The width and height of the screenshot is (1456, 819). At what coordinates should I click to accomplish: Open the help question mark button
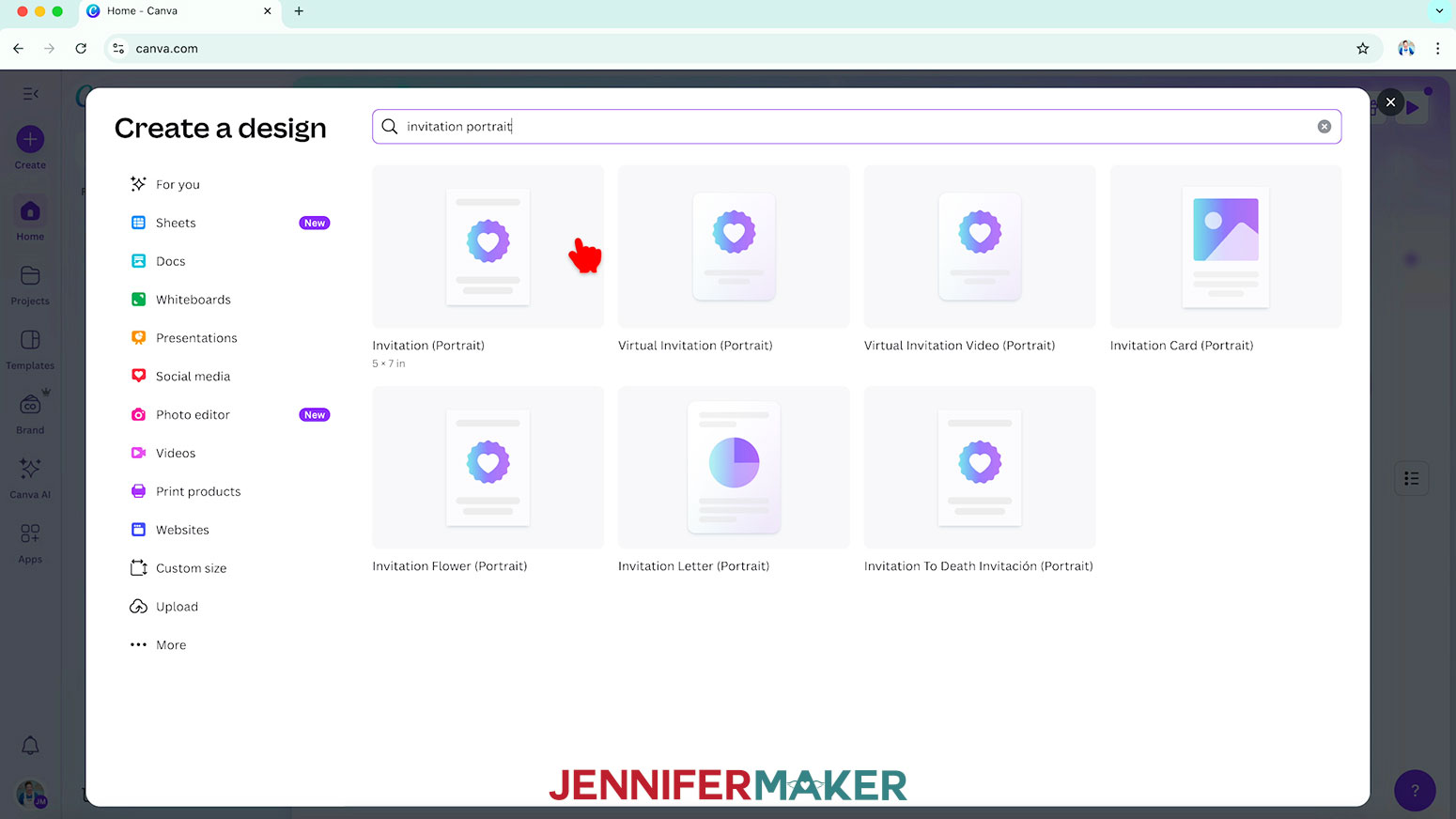[x=1415, y=791]
